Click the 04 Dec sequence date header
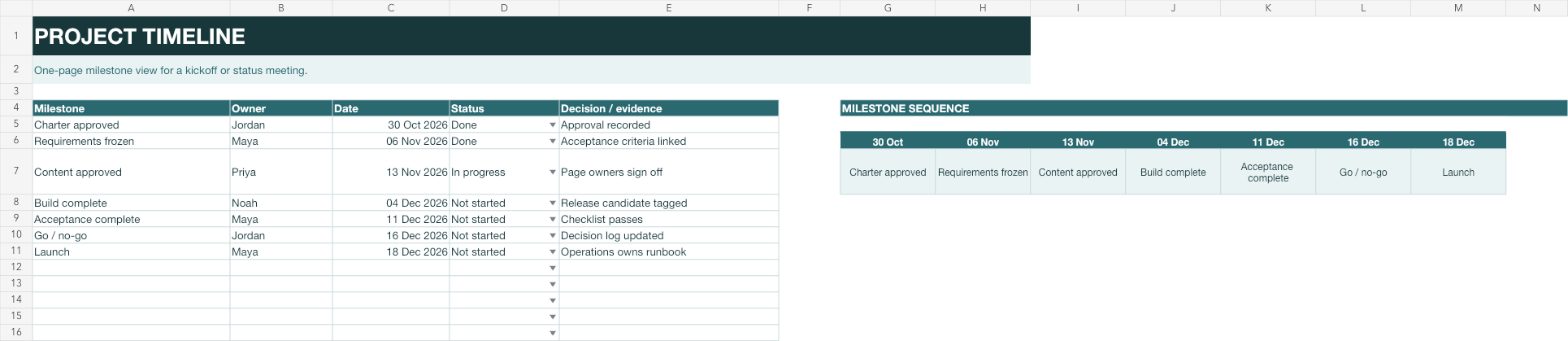The width and height of the screenshot is (1568, 341). click(1173, 142)
